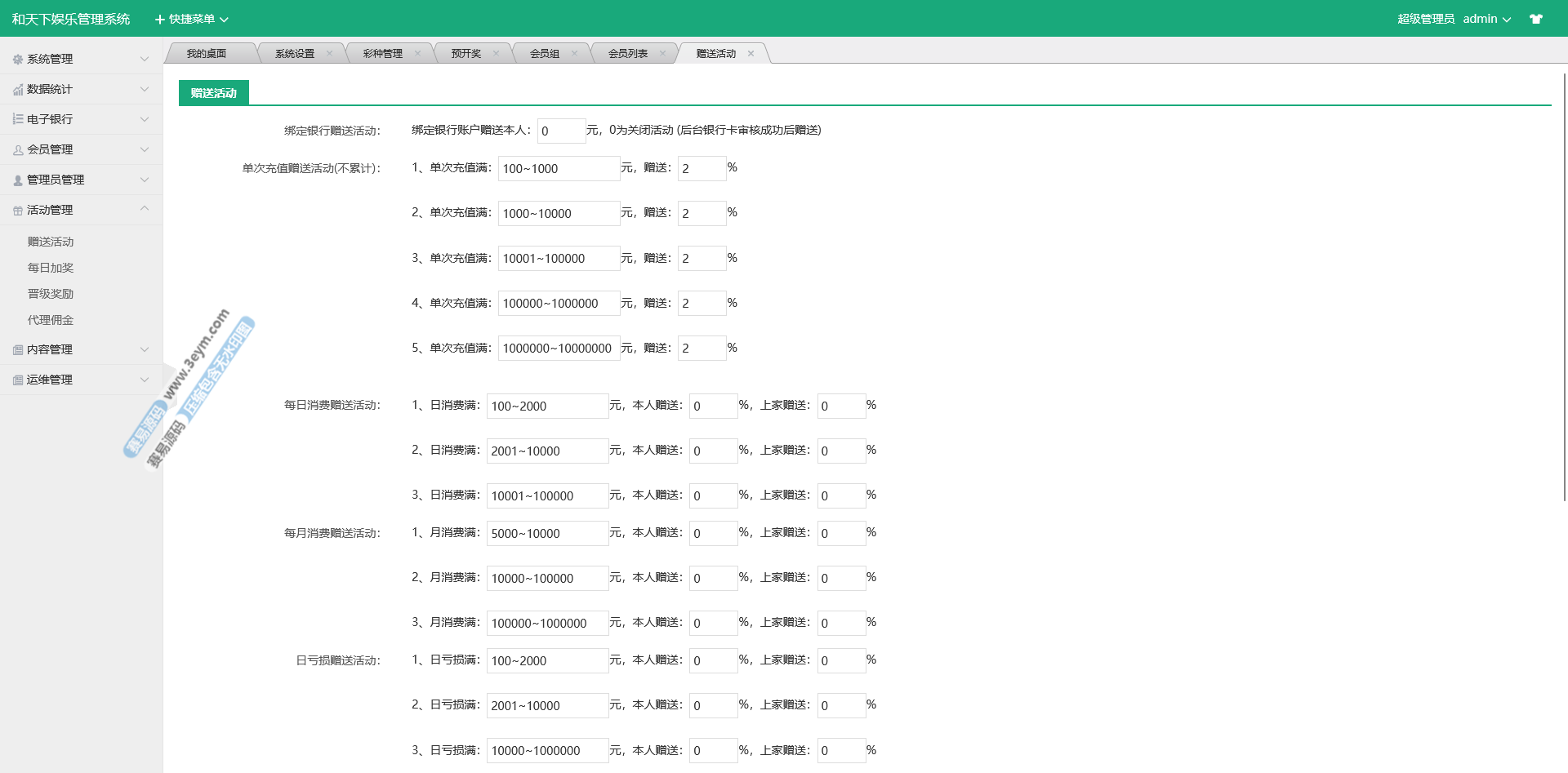Viewport: 1568px width, 773px height.
Task: Open the 代理佣金 sidebar link
Action: (x=51, y=320)
